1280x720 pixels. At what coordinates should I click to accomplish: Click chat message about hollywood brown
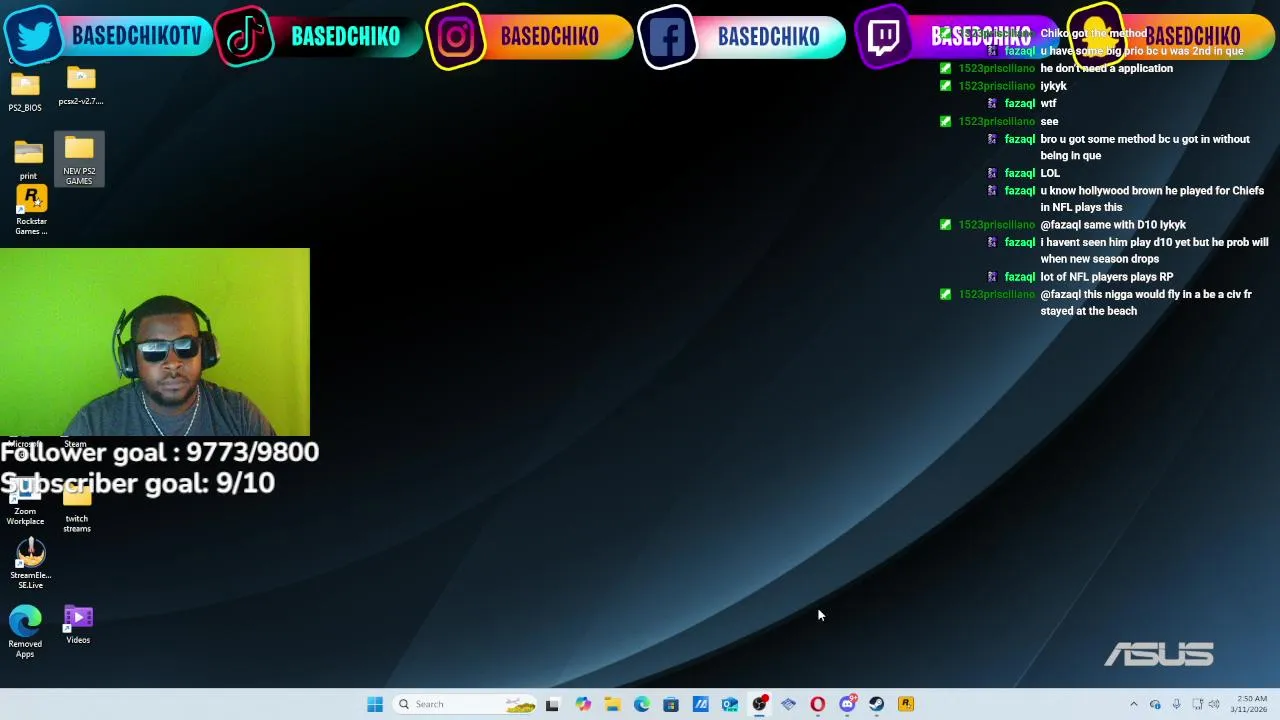pos(1152,199)
